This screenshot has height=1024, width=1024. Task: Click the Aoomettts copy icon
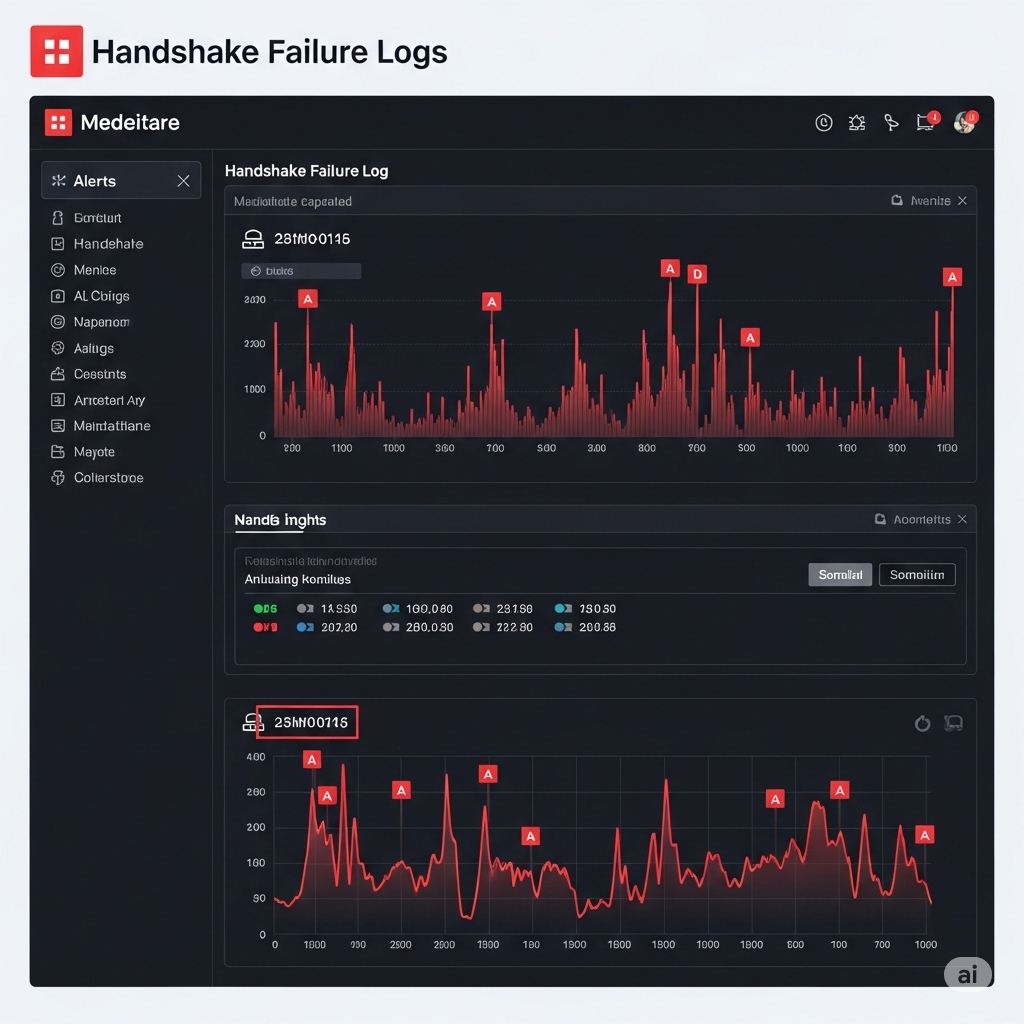(x=880, y=519)
